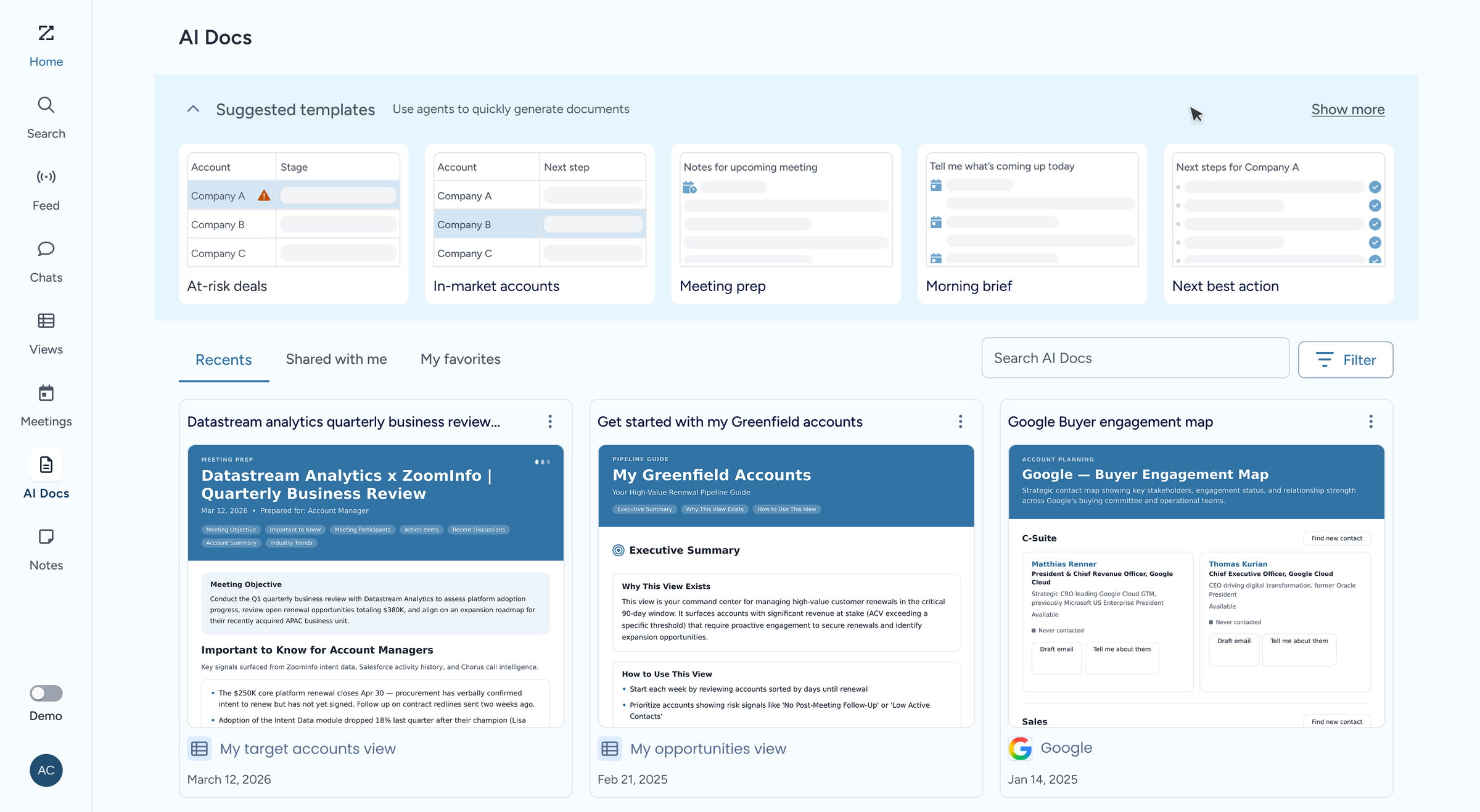Open the At-risk deals template

point(294,224)
